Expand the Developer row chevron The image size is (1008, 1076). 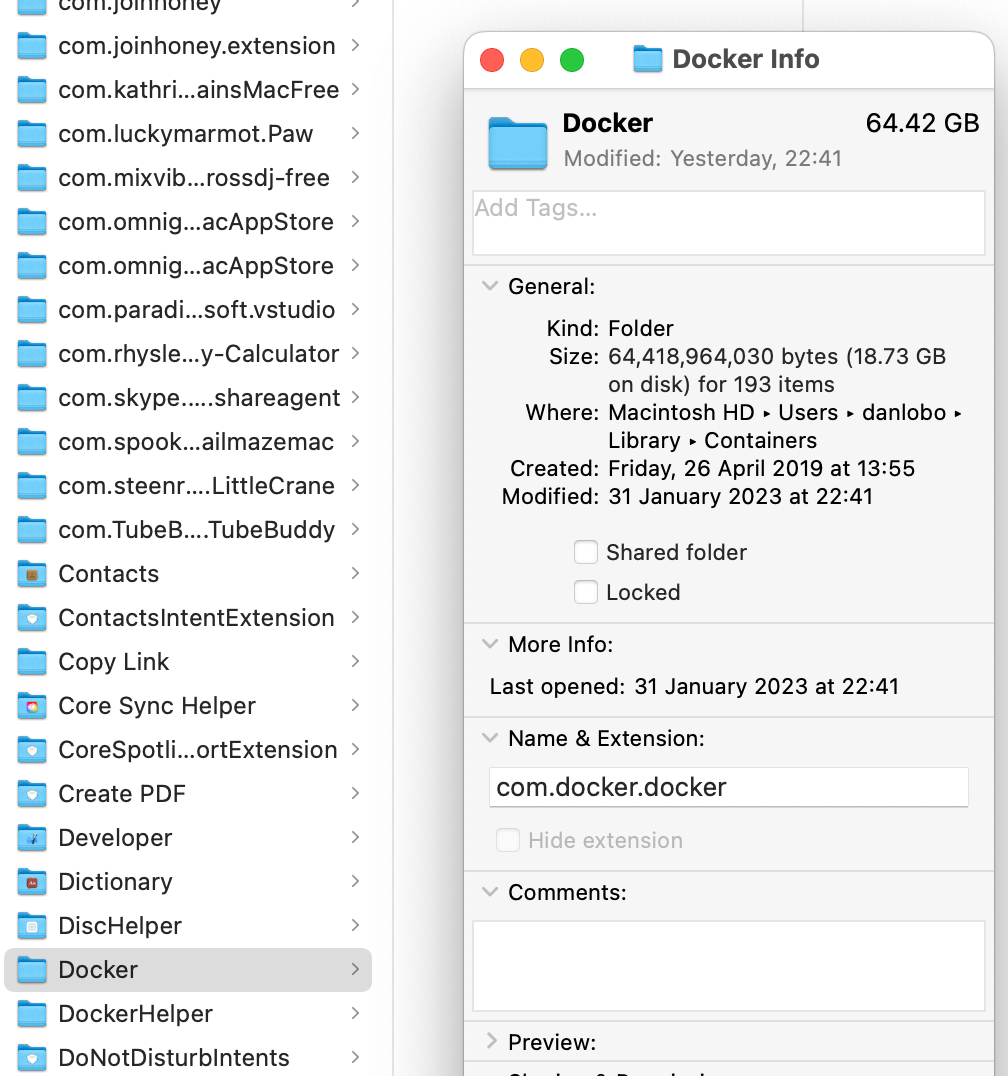click(355, 837)
